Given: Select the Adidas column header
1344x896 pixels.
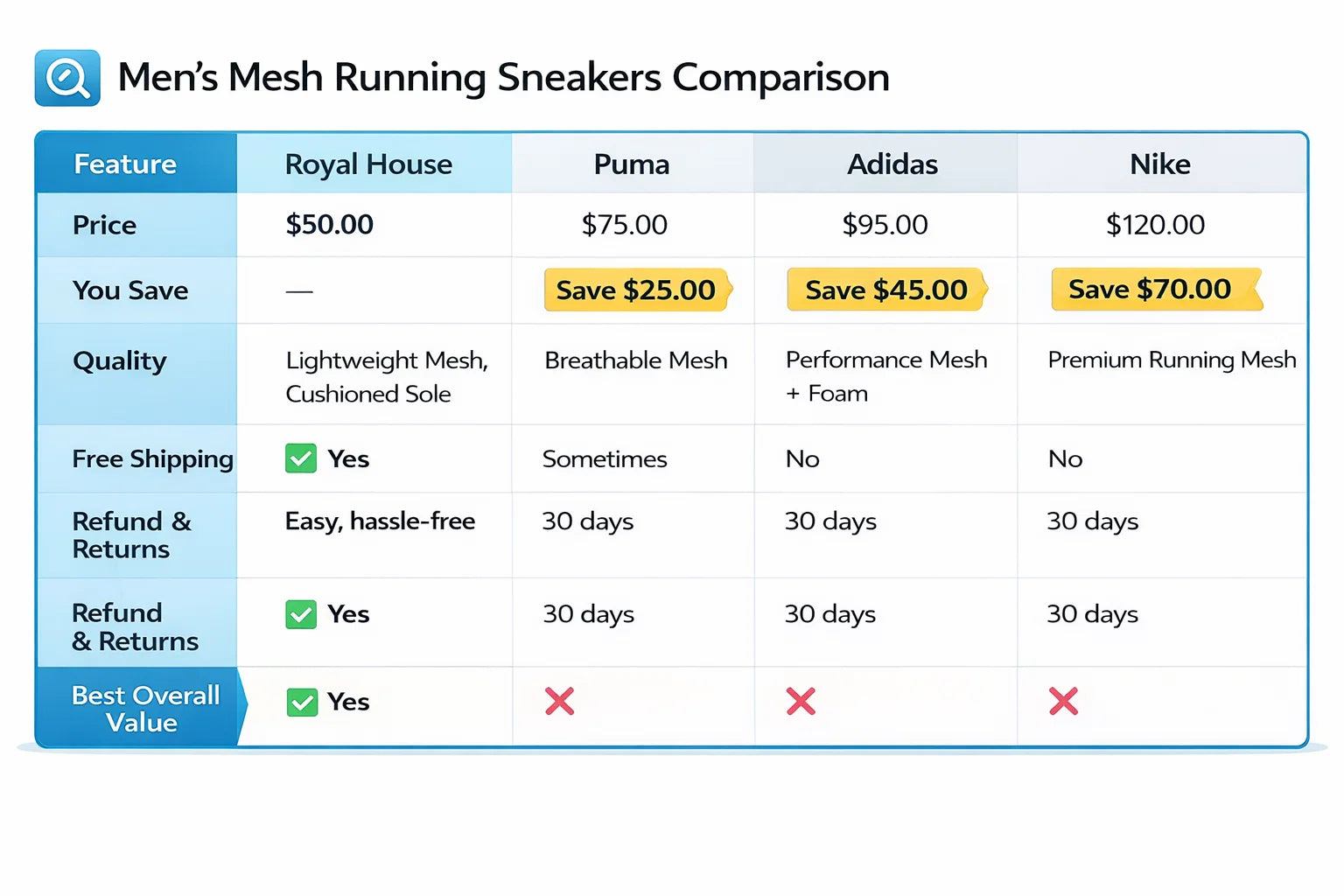Looking at the screenshot, I should [892, 164].
